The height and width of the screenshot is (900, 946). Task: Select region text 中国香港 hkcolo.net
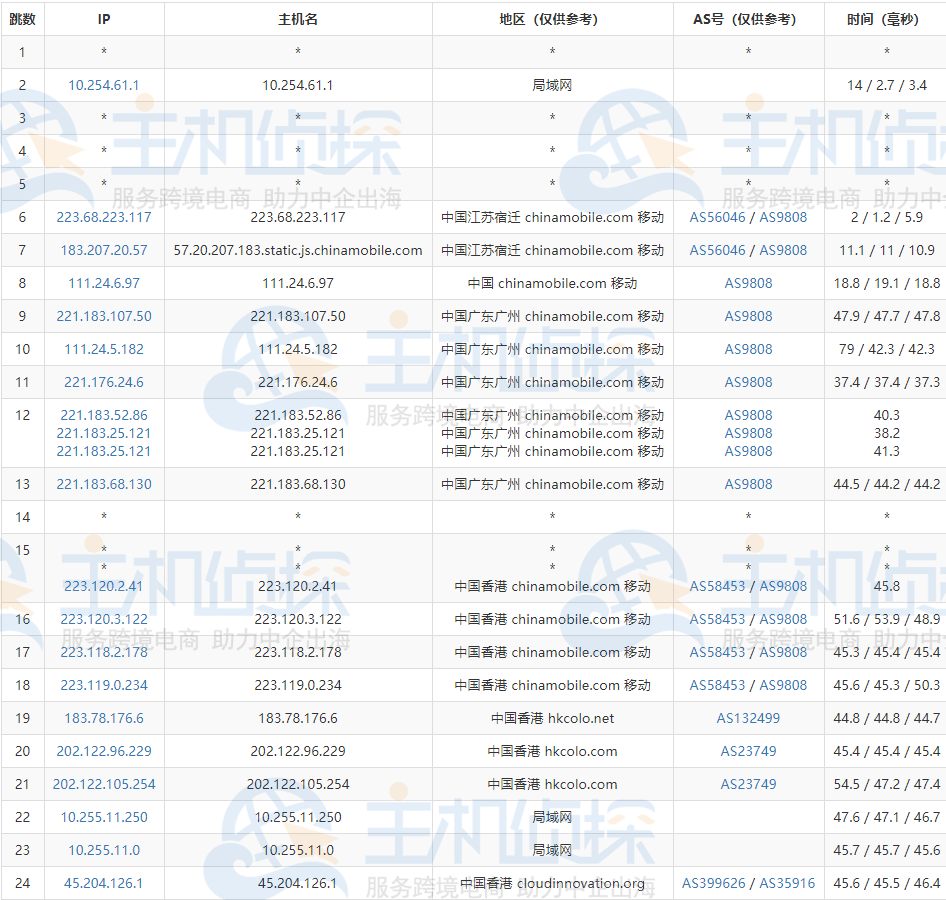[x=553, y=718]
